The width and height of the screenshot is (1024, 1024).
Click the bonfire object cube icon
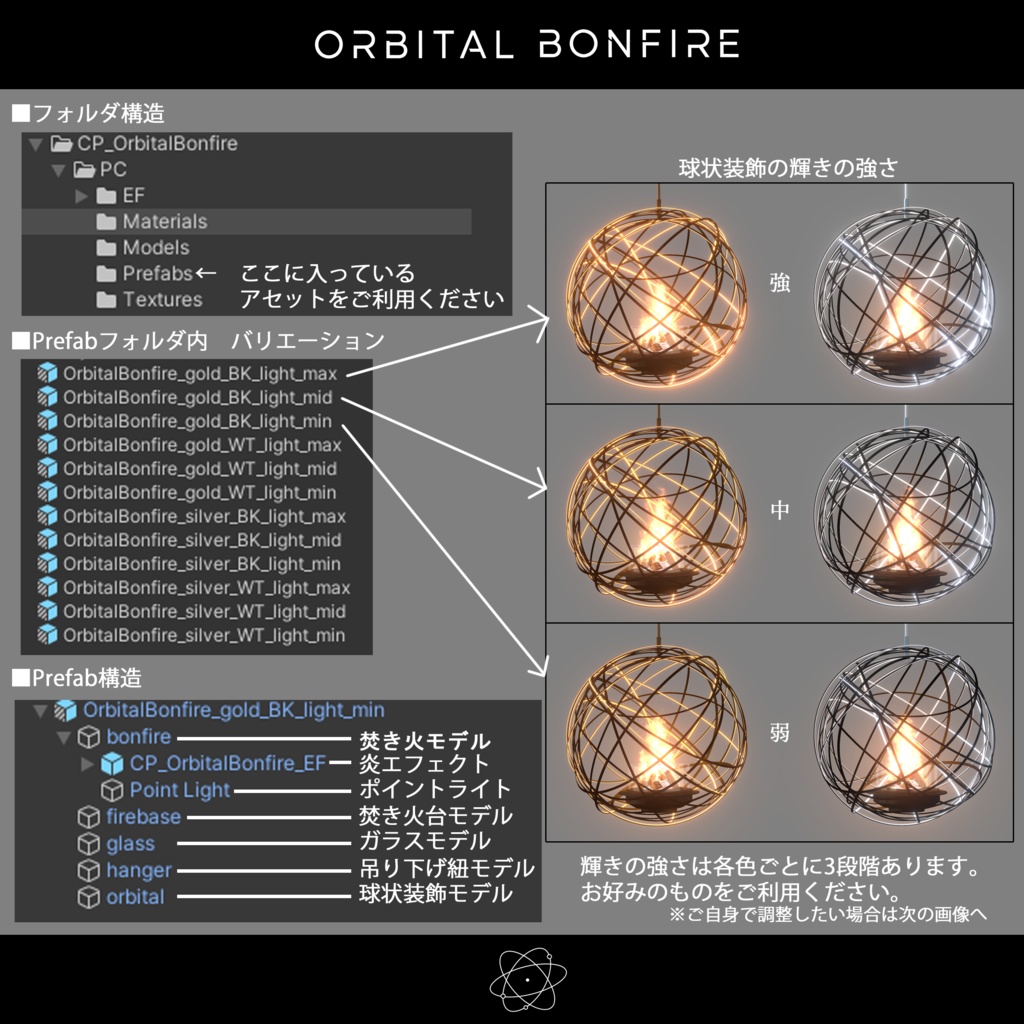click(x=87, y=737)
